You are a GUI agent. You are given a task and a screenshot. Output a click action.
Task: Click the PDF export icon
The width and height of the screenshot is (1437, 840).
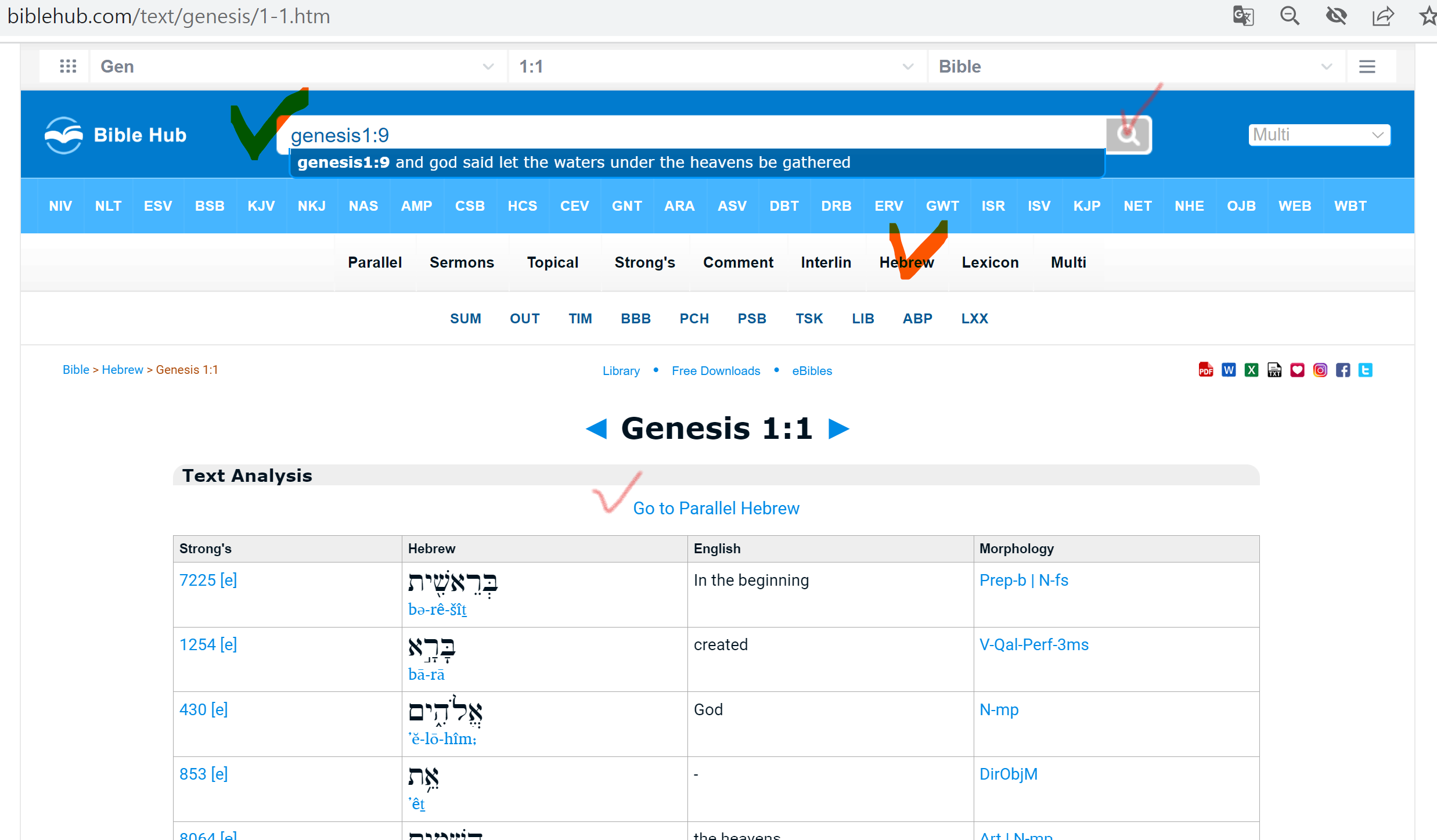pos(1206,370)
